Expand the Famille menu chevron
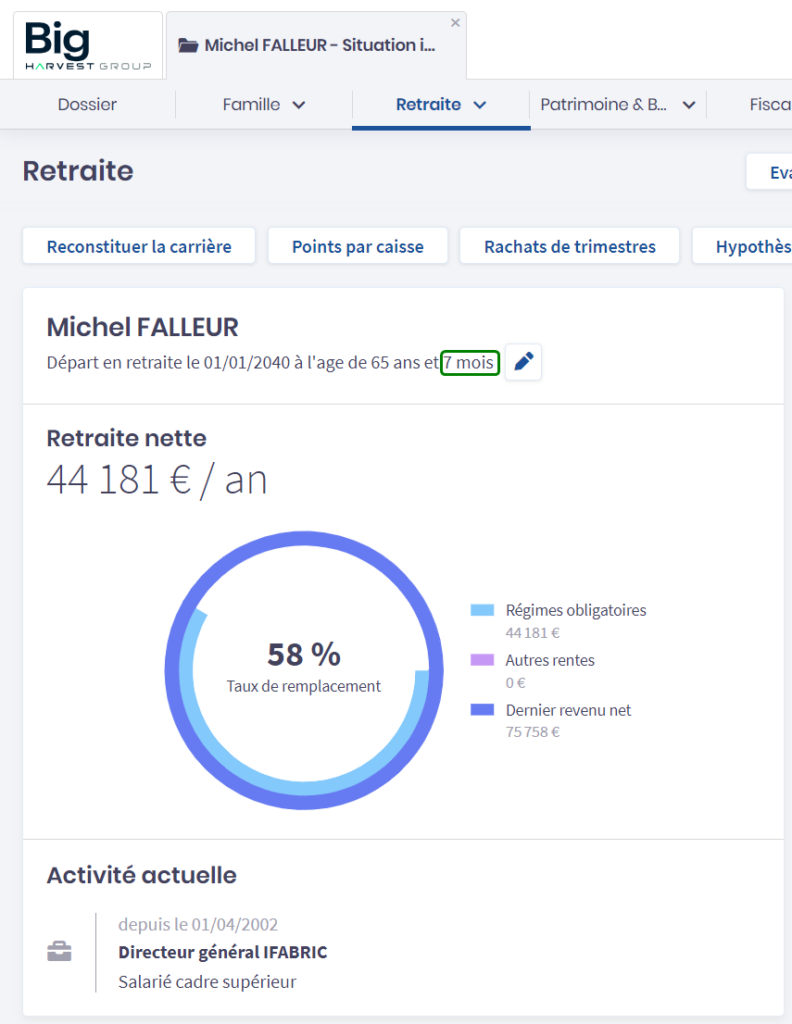The height and width of the screenshot is (1024, 792). [x=298, y=105]
